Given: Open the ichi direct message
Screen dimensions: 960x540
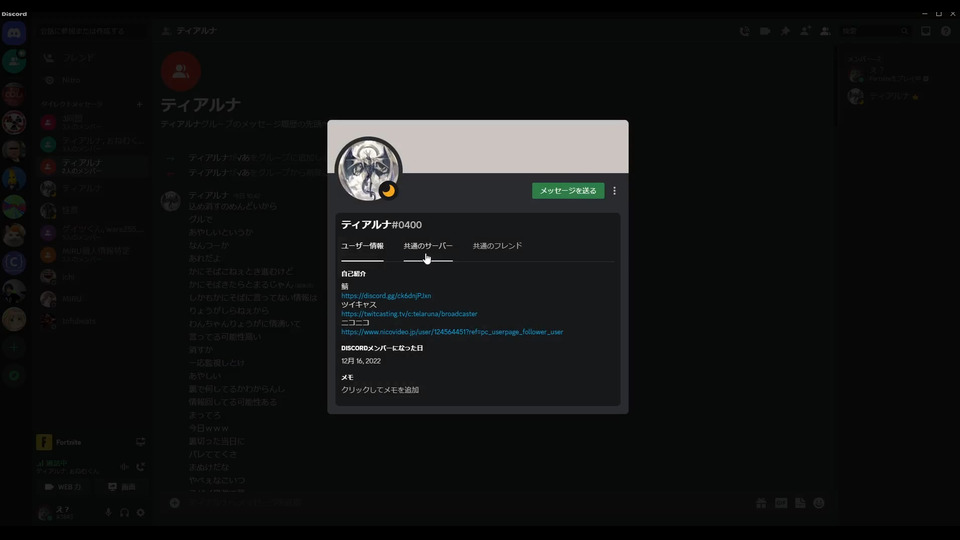Looking at the screenshot, I should (92, 277).
